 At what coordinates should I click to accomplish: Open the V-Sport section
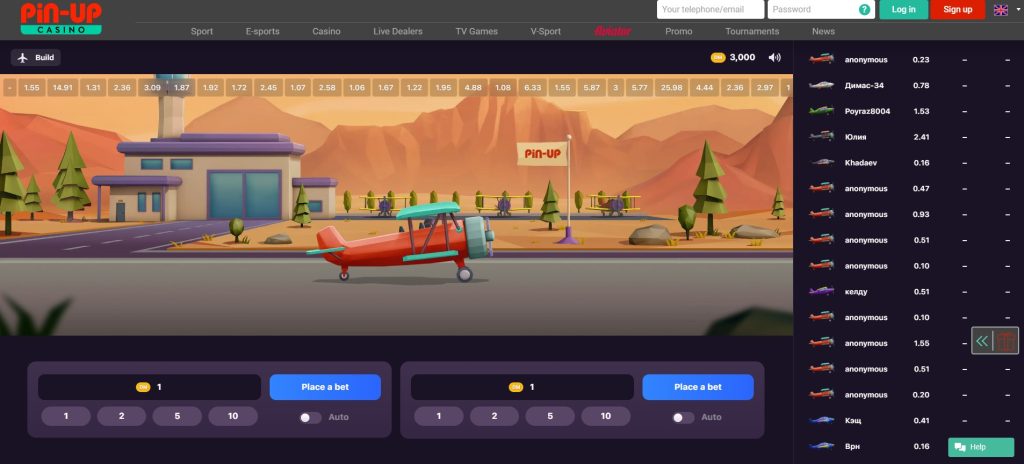[x=545, y=31]
